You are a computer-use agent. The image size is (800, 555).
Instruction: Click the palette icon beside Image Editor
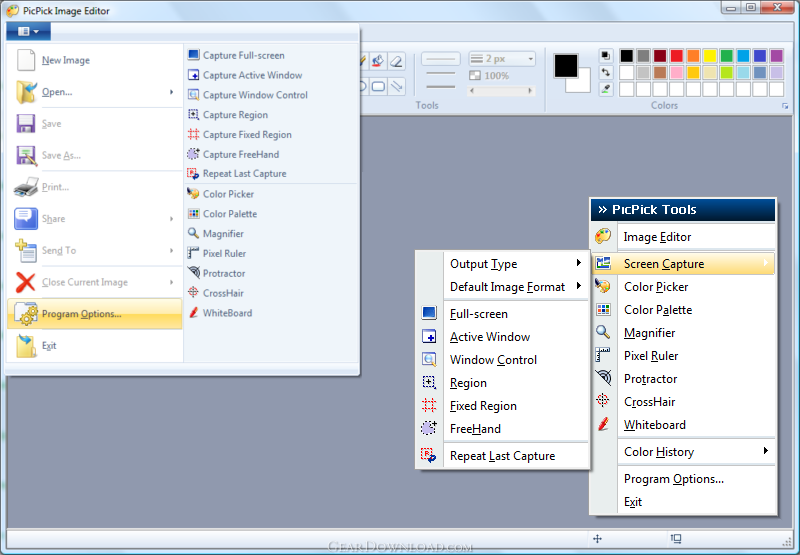point(603,236)
